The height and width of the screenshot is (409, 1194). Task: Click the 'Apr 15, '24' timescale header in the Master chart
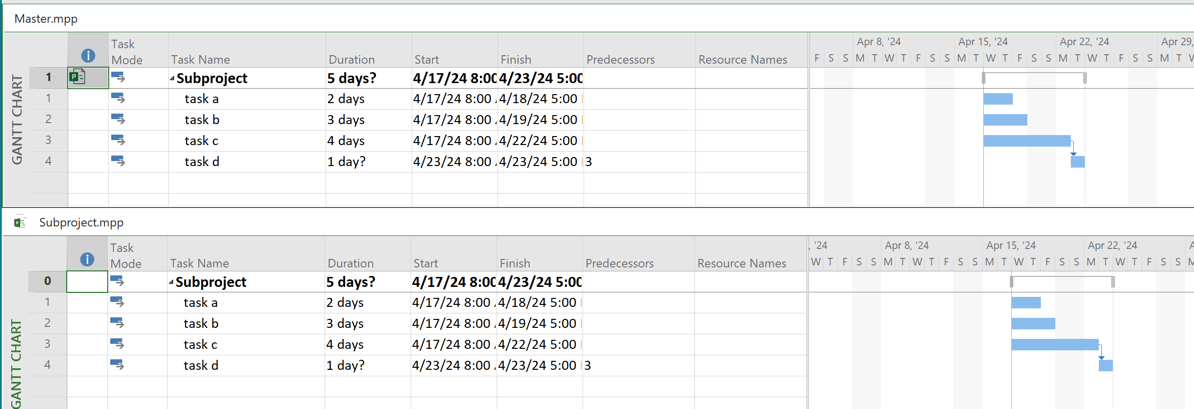pos(983,42)
